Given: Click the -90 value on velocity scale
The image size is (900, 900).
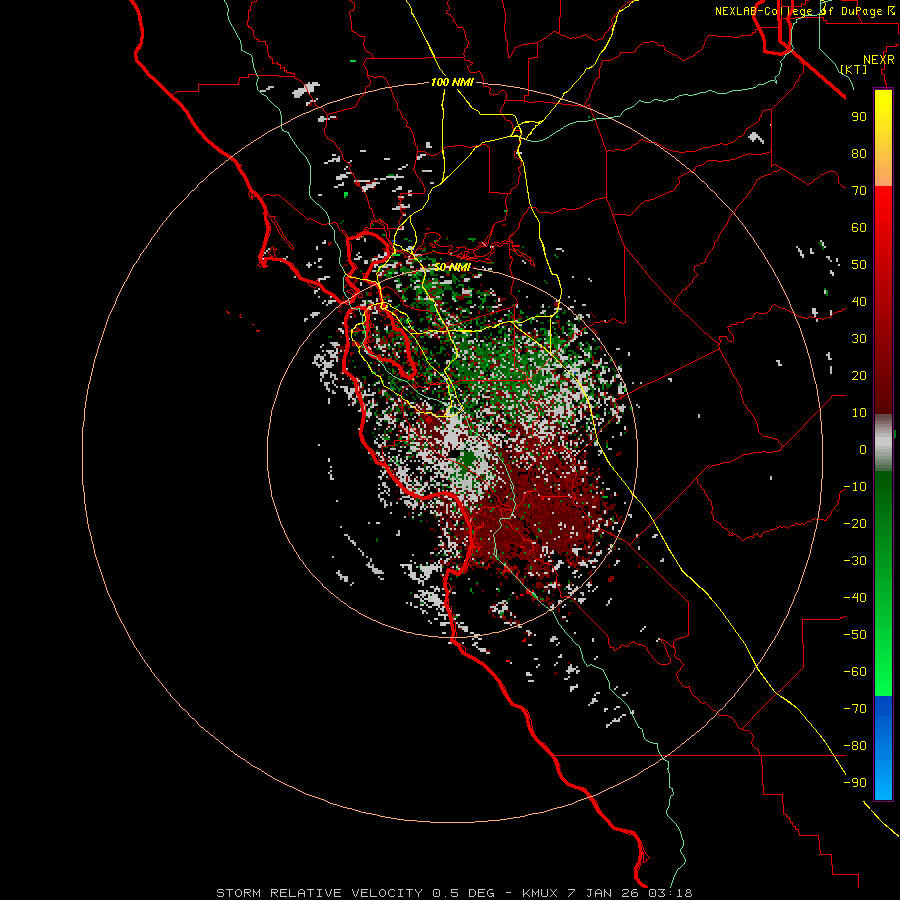Looking at the screenshot, I should [855, 783].
